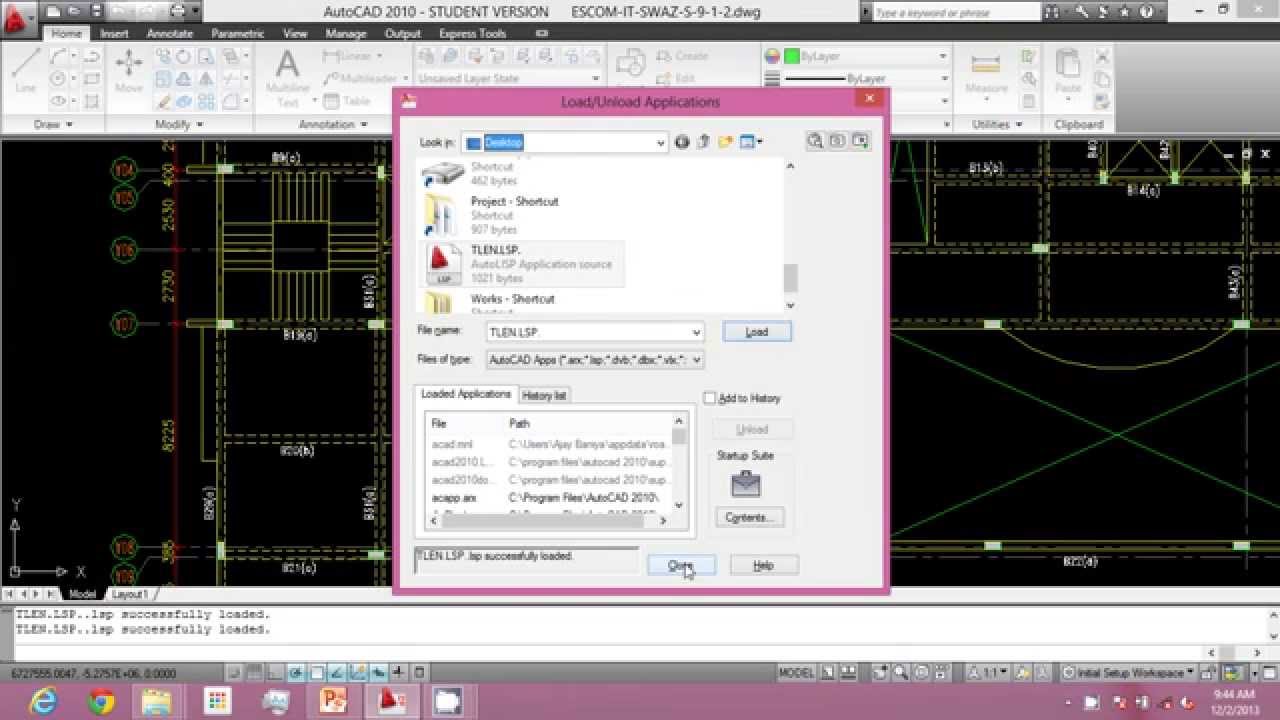Open the Insert ribbon tab

coord(114,33)
